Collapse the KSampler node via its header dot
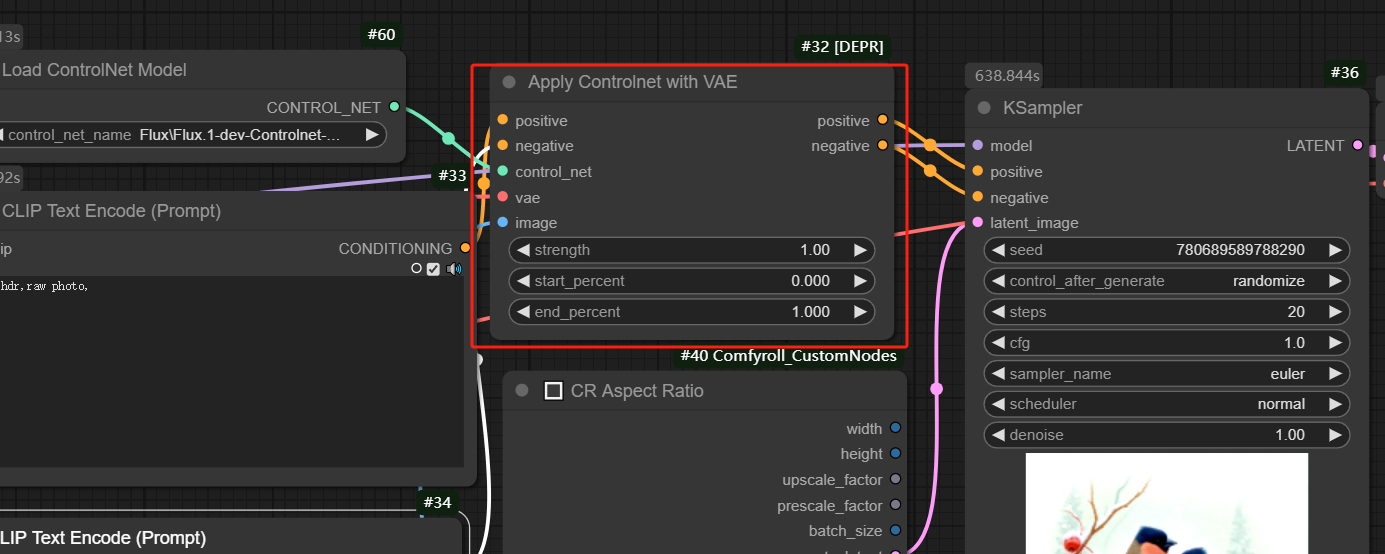1385x554 pixels. 984,108
